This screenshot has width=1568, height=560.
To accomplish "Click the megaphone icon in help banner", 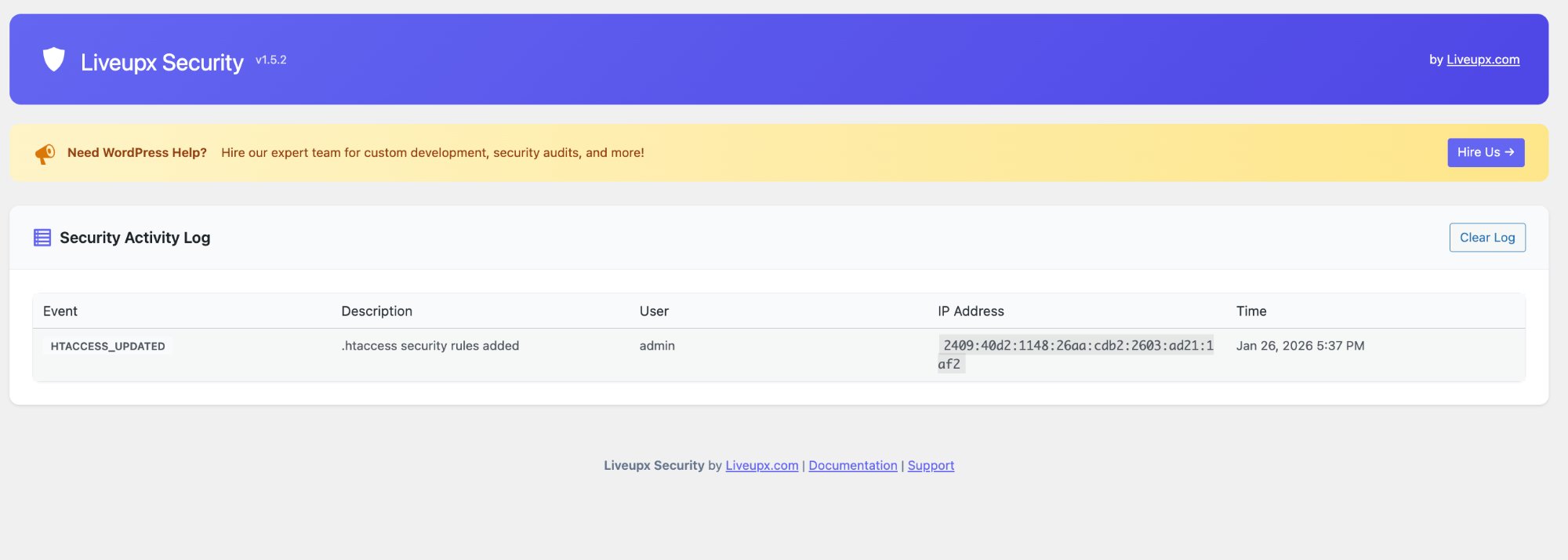I will [x=45, y=154].
